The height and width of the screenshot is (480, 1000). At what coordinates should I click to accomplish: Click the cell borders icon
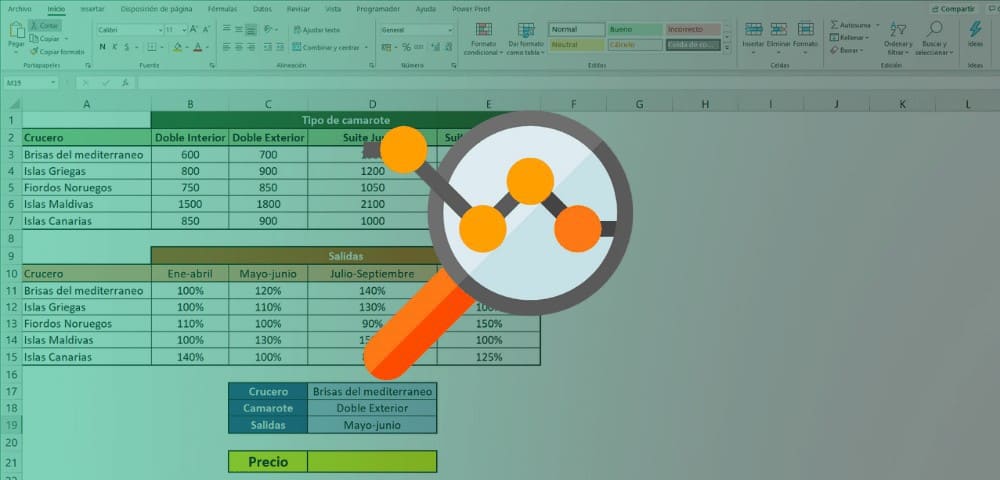tap(152, 47)
